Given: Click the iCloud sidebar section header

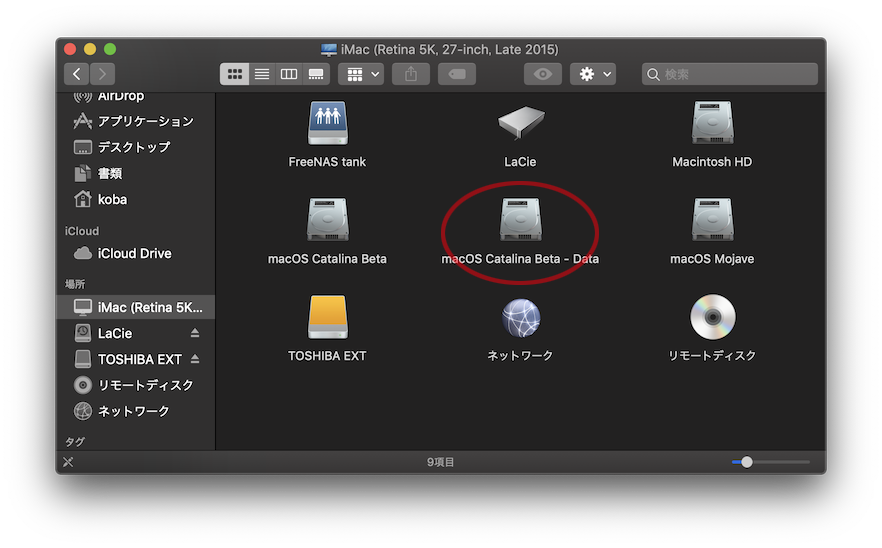Looking at the screenshot, I should [82, 231].
